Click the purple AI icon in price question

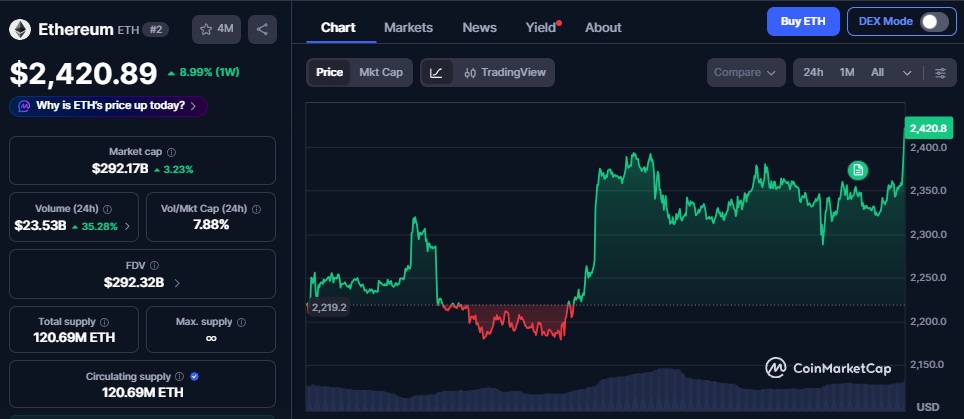point(24,106)
